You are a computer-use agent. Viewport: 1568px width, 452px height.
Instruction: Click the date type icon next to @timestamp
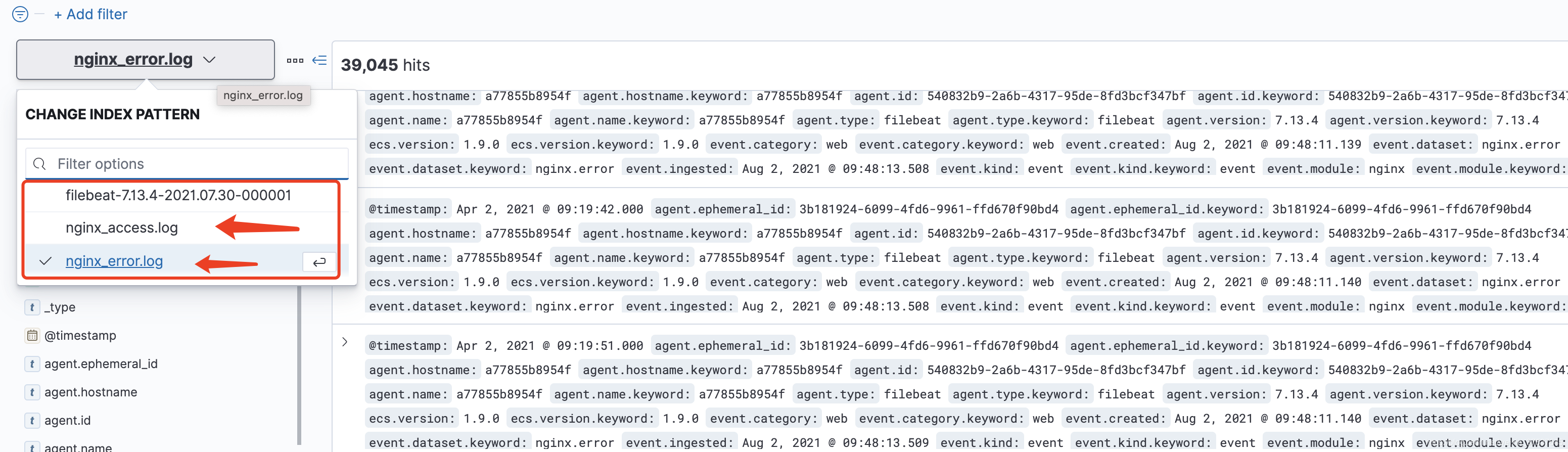[32, 336]
